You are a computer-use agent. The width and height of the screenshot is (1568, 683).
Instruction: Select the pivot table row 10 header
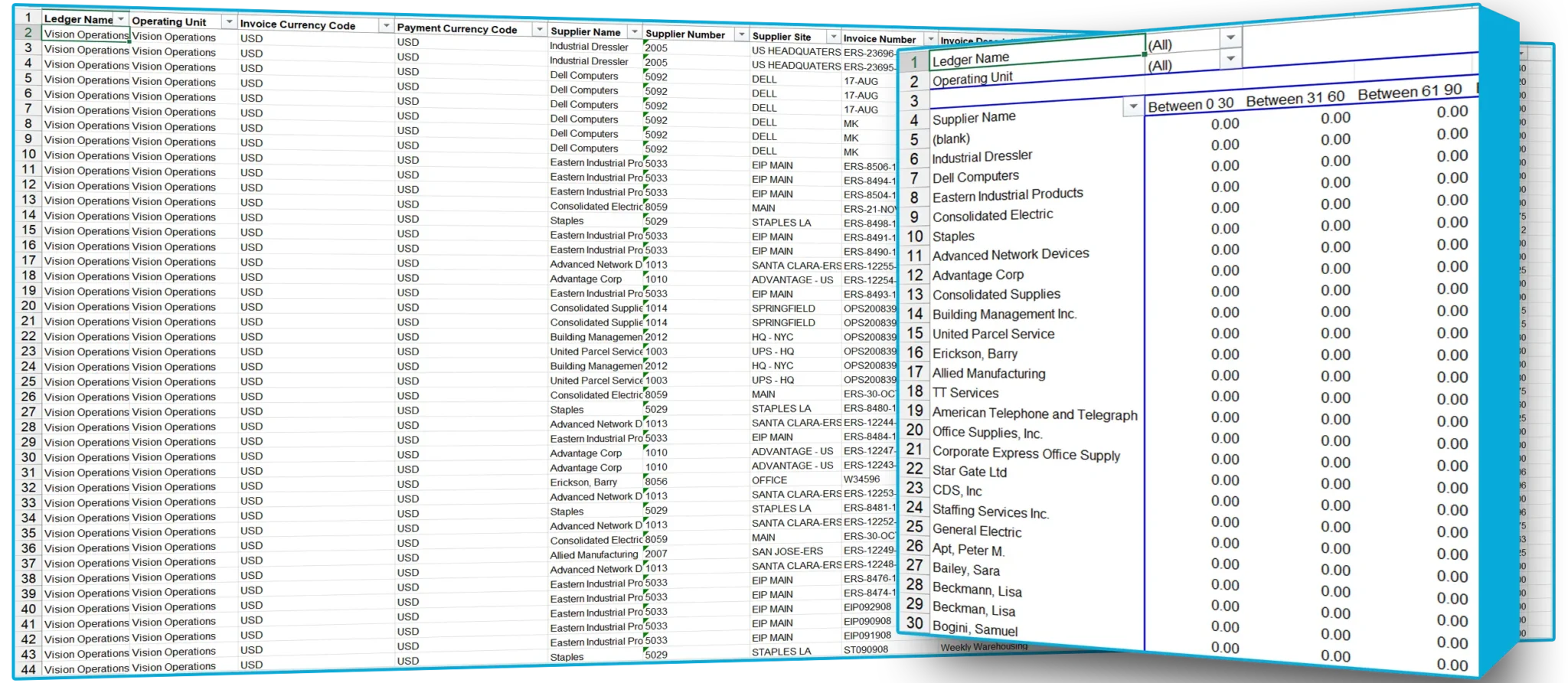click(x=914, y=237)
